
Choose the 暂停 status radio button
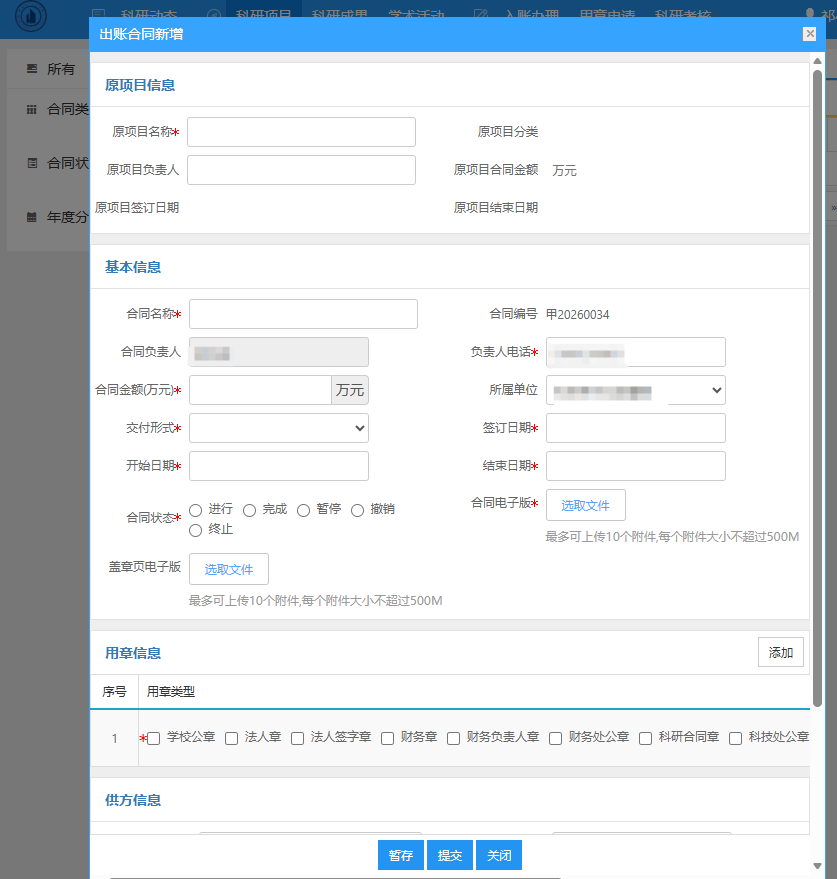click(304, 510)
